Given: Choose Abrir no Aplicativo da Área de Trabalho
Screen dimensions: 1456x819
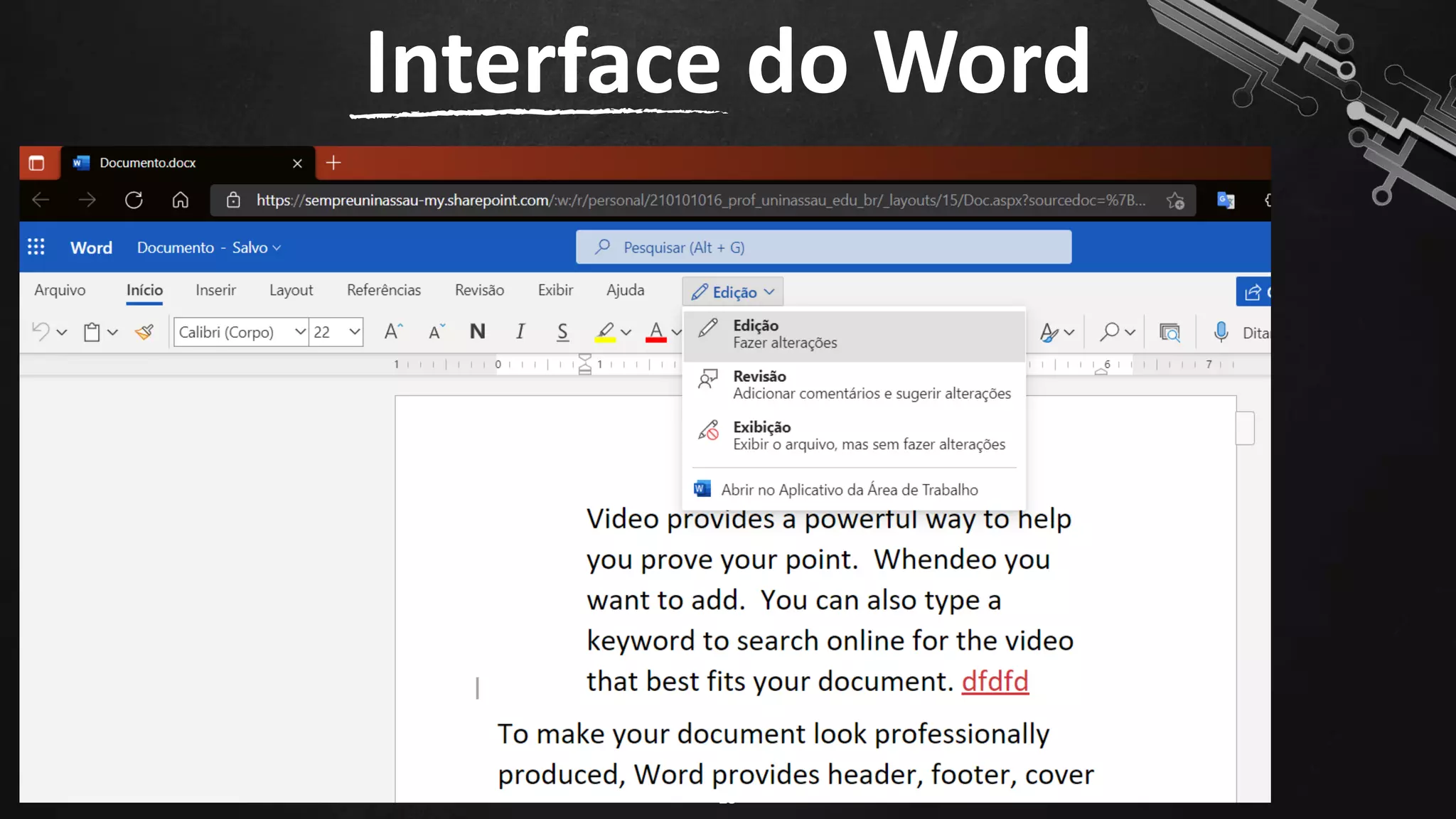Looking at the screenshot, I should (854, 489).
